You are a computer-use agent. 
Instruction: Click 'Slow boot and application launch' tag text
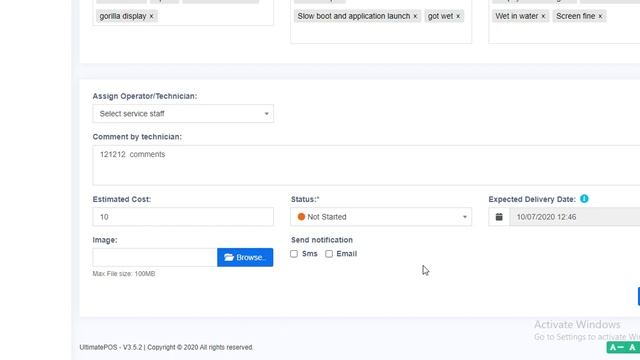pyautogui.click(x=353, y=16)
